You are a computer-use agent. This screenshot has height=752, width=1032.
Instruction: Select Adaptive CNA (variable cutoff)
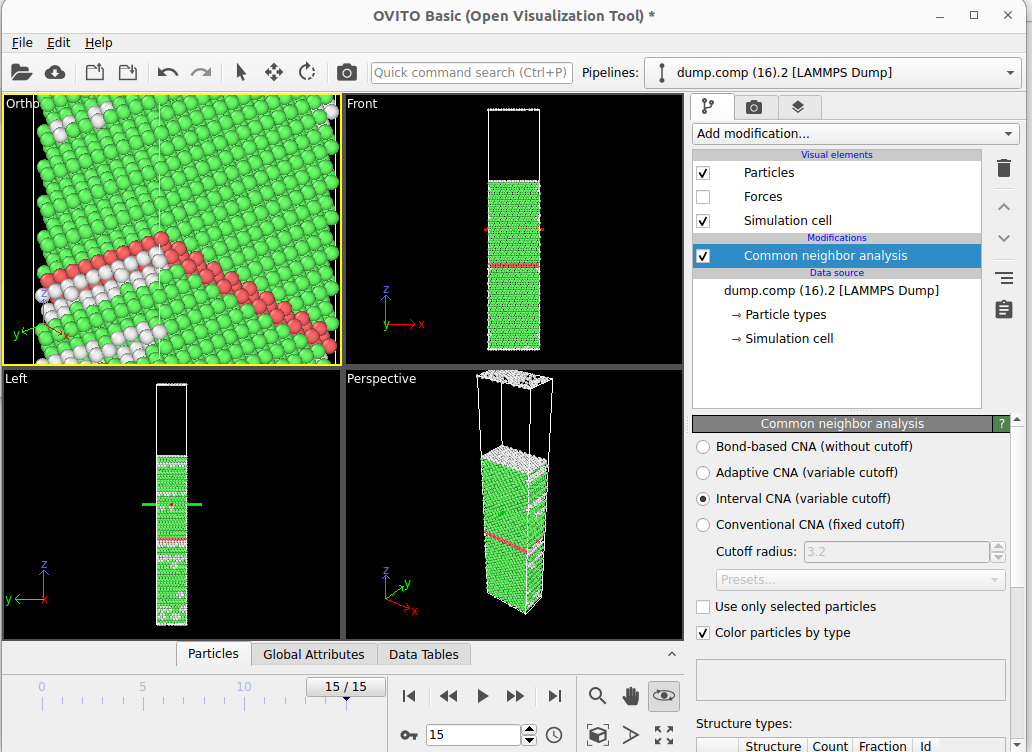pyautogui.click(x=703, y=473)
